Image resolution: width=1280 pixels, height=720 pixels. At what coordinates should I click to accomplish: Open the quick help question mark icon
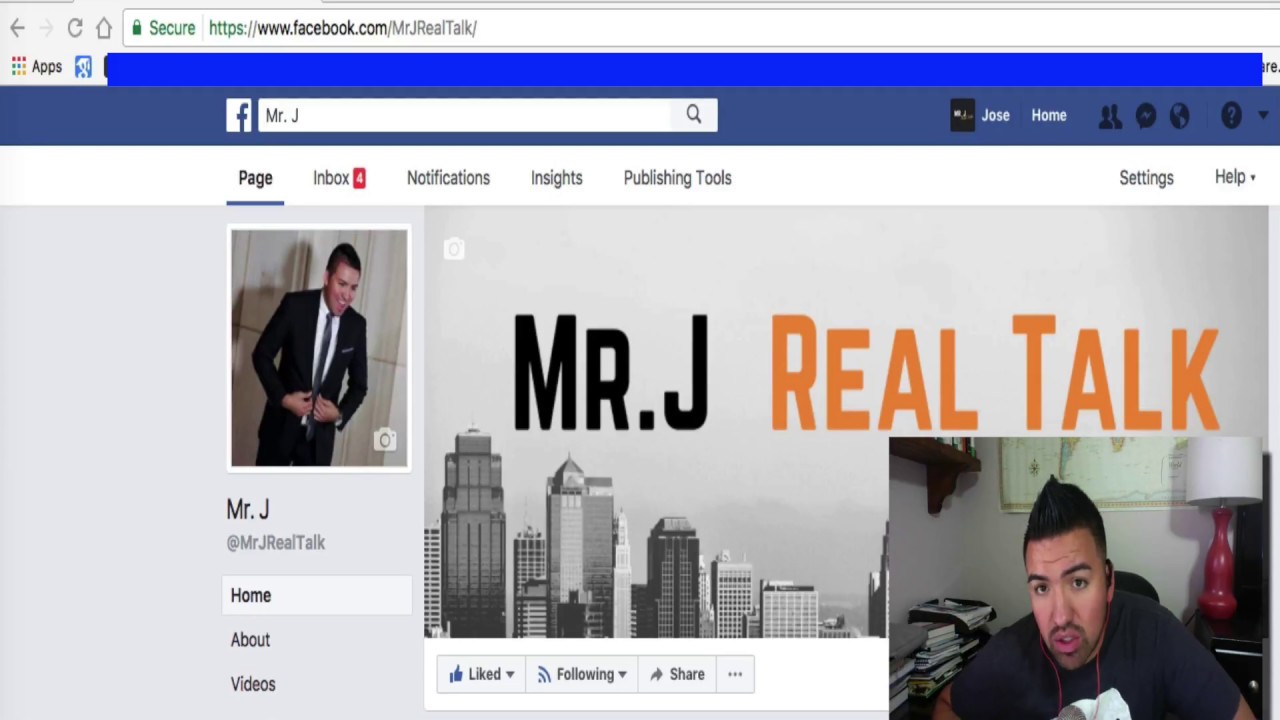1231,116
